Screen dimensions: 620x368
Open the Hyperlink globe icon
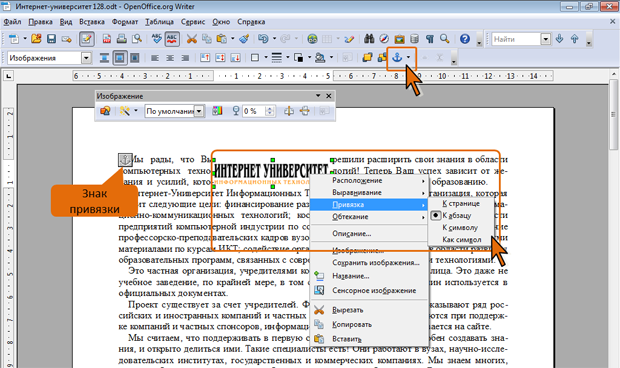[x=312, y=39]
